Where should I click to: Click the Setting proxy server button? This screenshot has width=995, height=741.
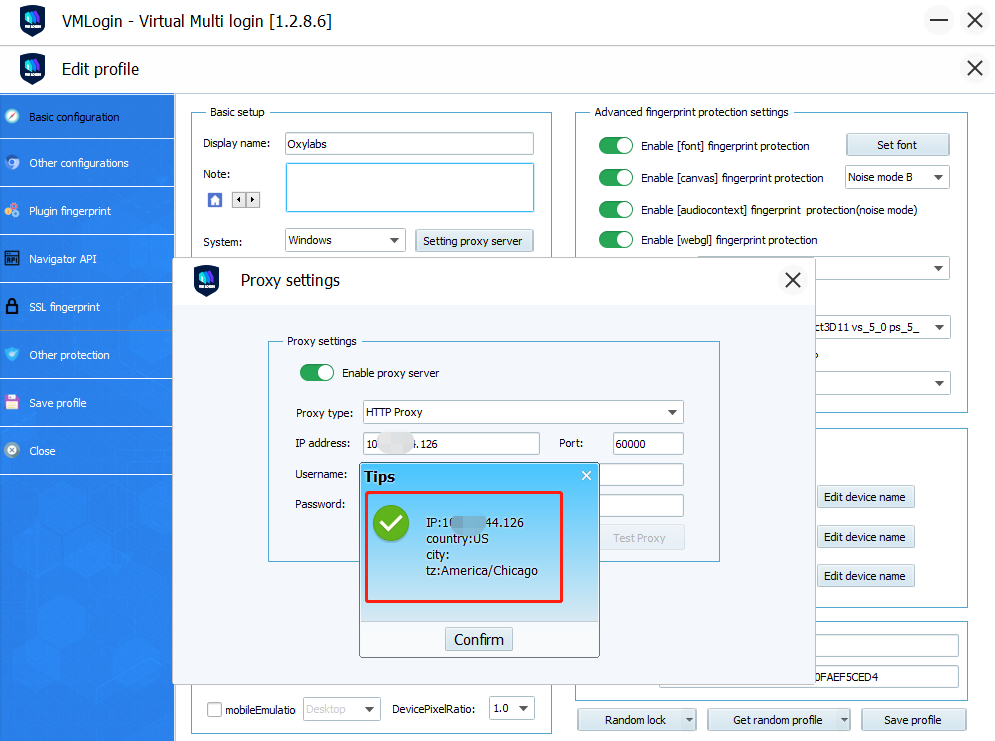pos(473,241)
